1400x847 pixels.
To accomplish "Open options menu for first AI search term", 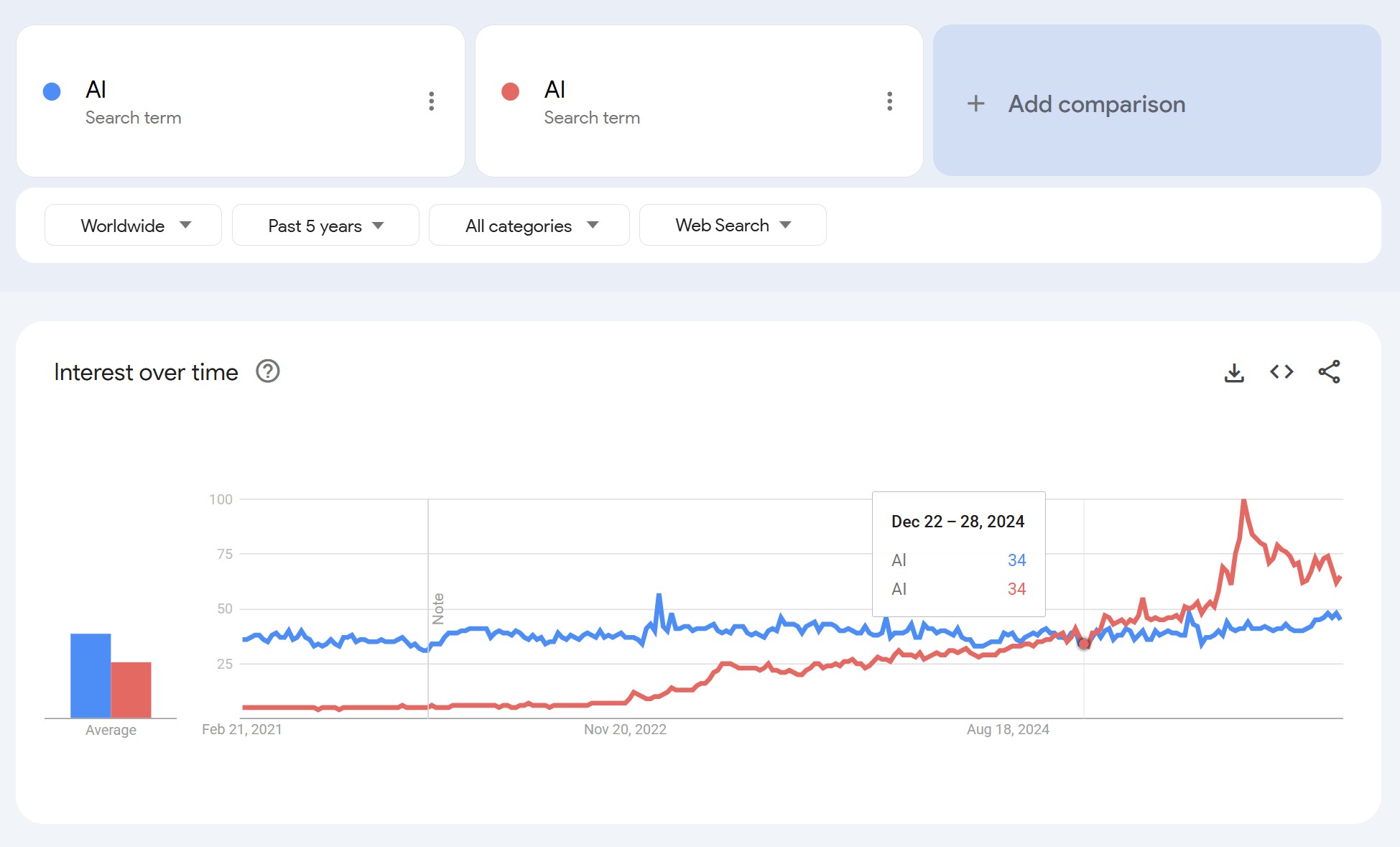I will pyautogui.click(x=432, y=101).
